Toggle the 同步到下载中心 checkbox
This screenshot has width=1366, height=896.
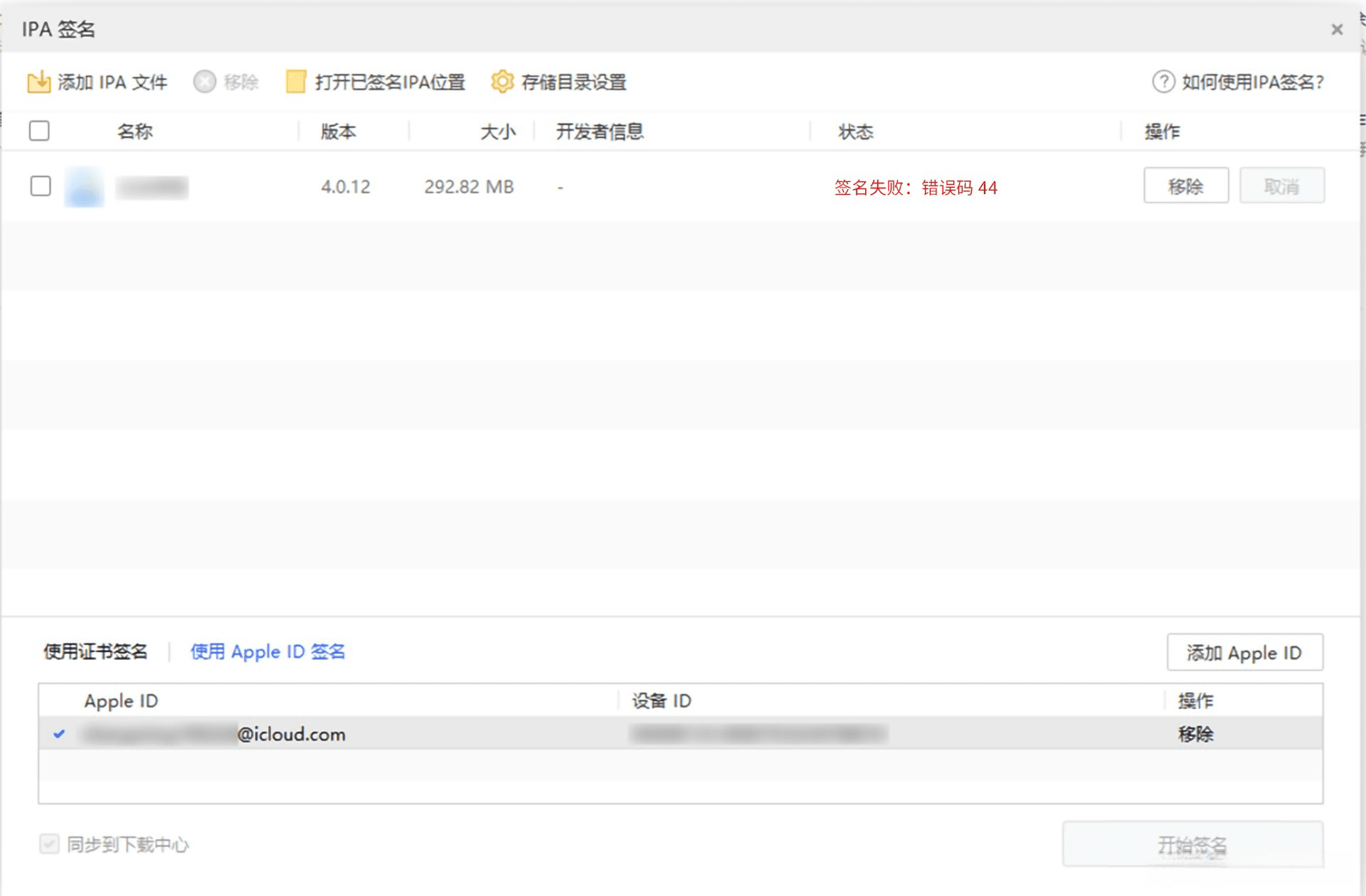point(48,845)
